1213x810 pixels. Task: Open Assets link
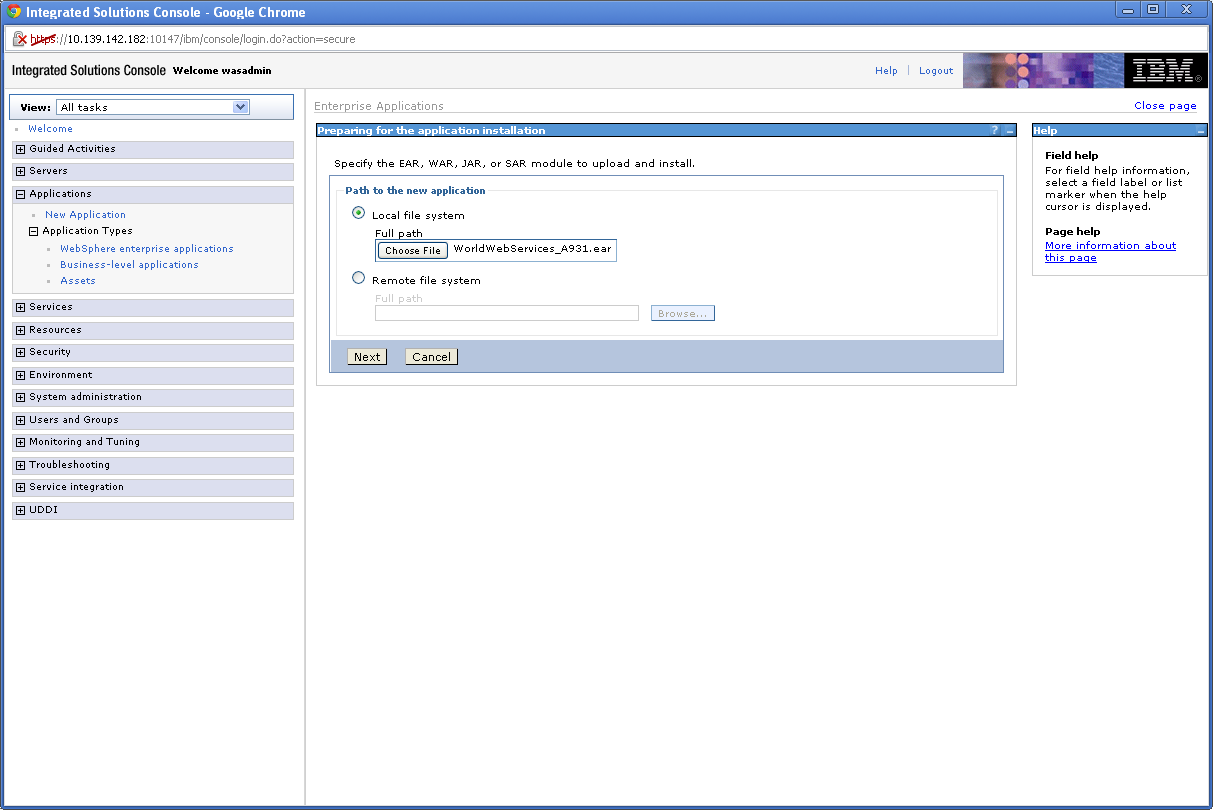click(78, 281)
